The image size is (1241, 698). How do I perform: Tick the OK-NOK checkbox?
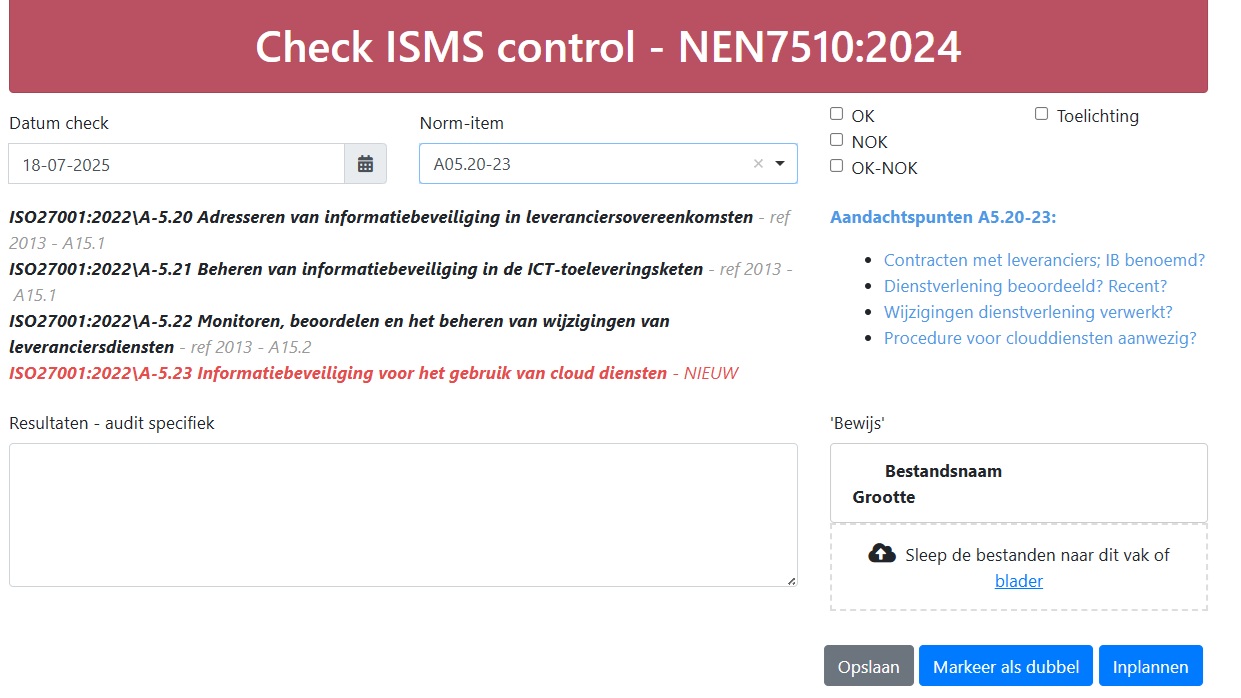click(x=837, y=166)
